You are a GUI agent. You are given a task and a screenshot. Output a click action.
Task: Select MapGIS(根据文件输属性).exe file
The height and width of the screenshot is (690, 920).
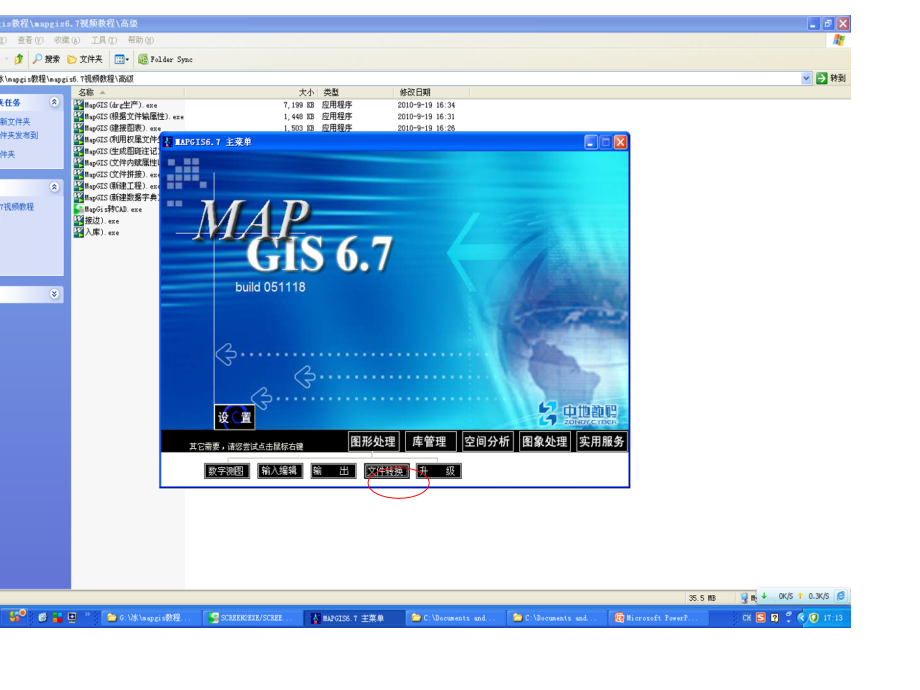128,116
